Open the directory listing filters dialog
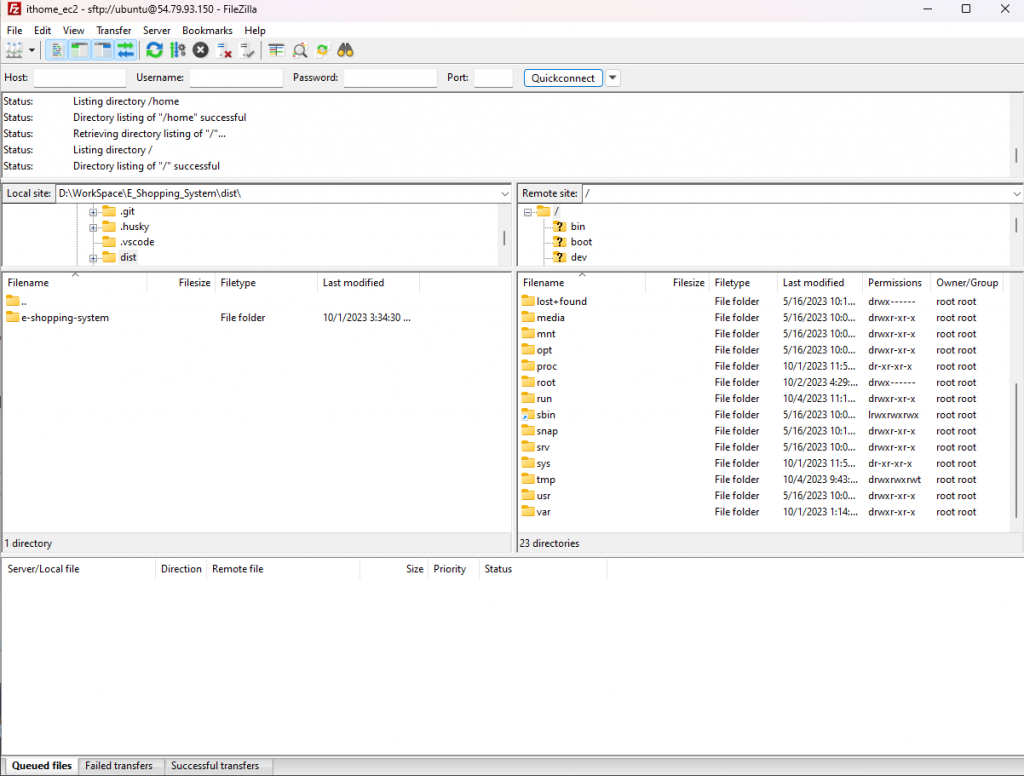Viewport: 1024px width, 776px height. [x=276, y=50]
